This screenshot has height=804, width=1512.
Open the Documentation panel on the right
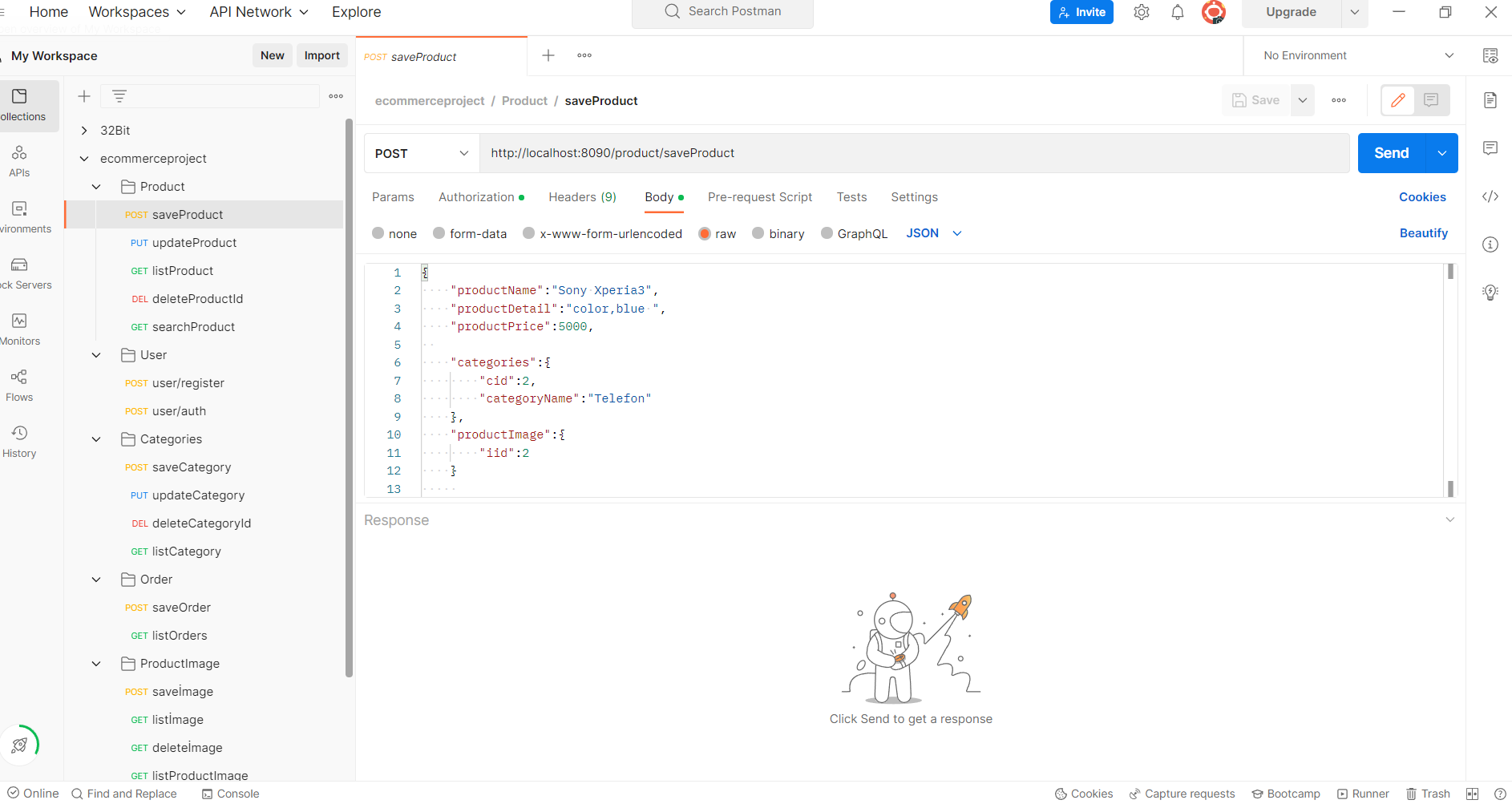tap(1490, 100)
